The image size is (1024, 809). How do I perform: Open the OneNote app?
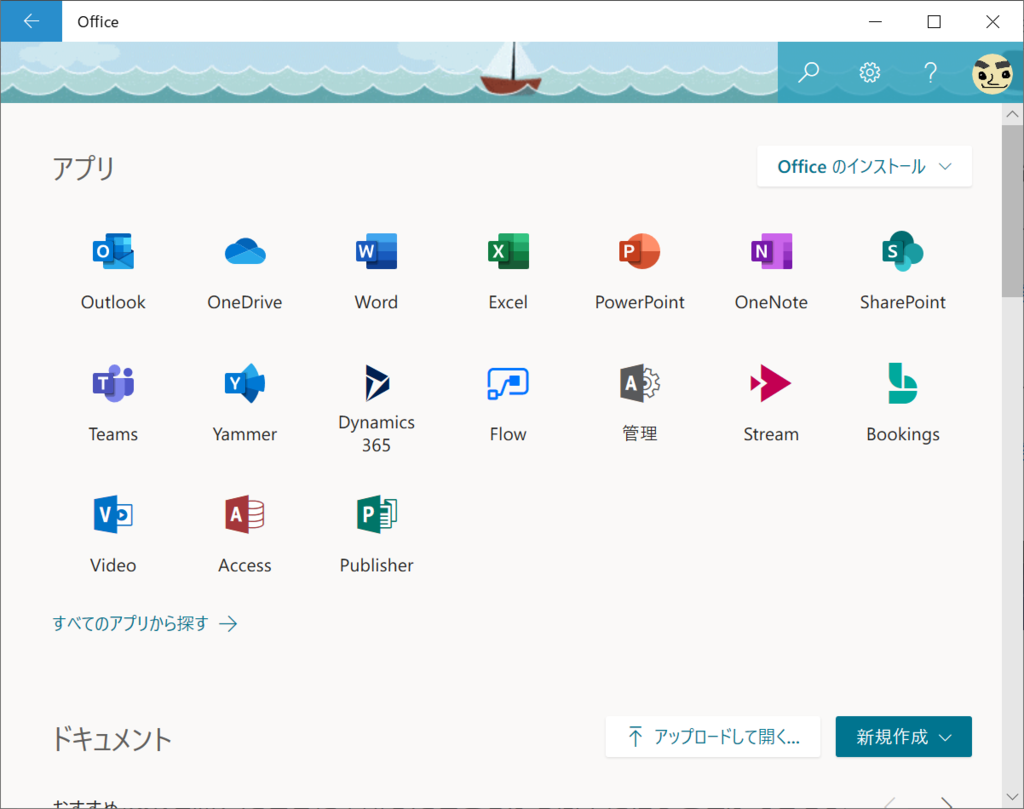click(771, 272)
